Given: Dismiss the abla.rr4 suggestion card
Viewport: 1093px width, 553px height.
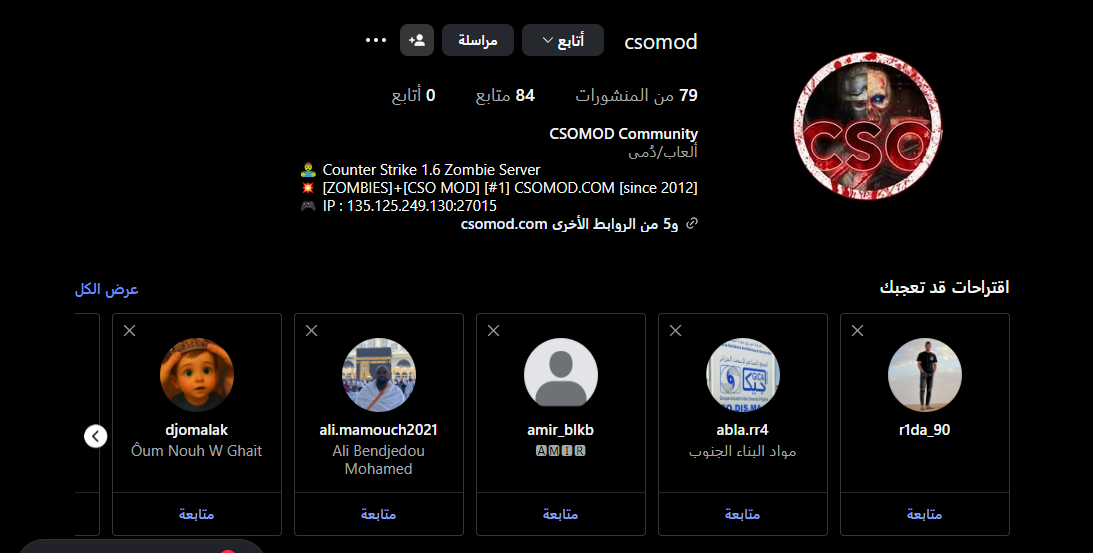Looking at the screenshot, I should 676,330.
